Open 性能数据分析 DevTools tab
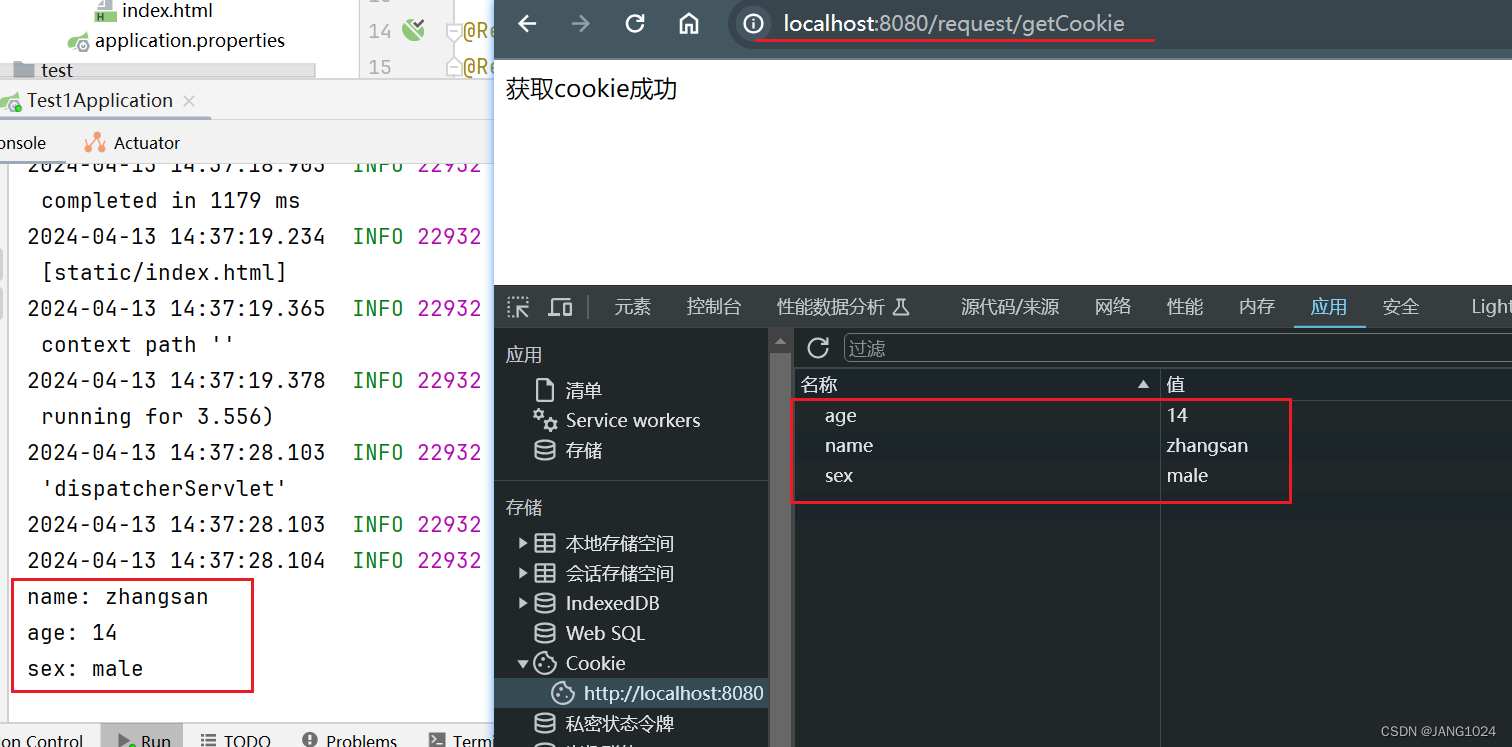The image size is (1512, 747). click(843, 307)
